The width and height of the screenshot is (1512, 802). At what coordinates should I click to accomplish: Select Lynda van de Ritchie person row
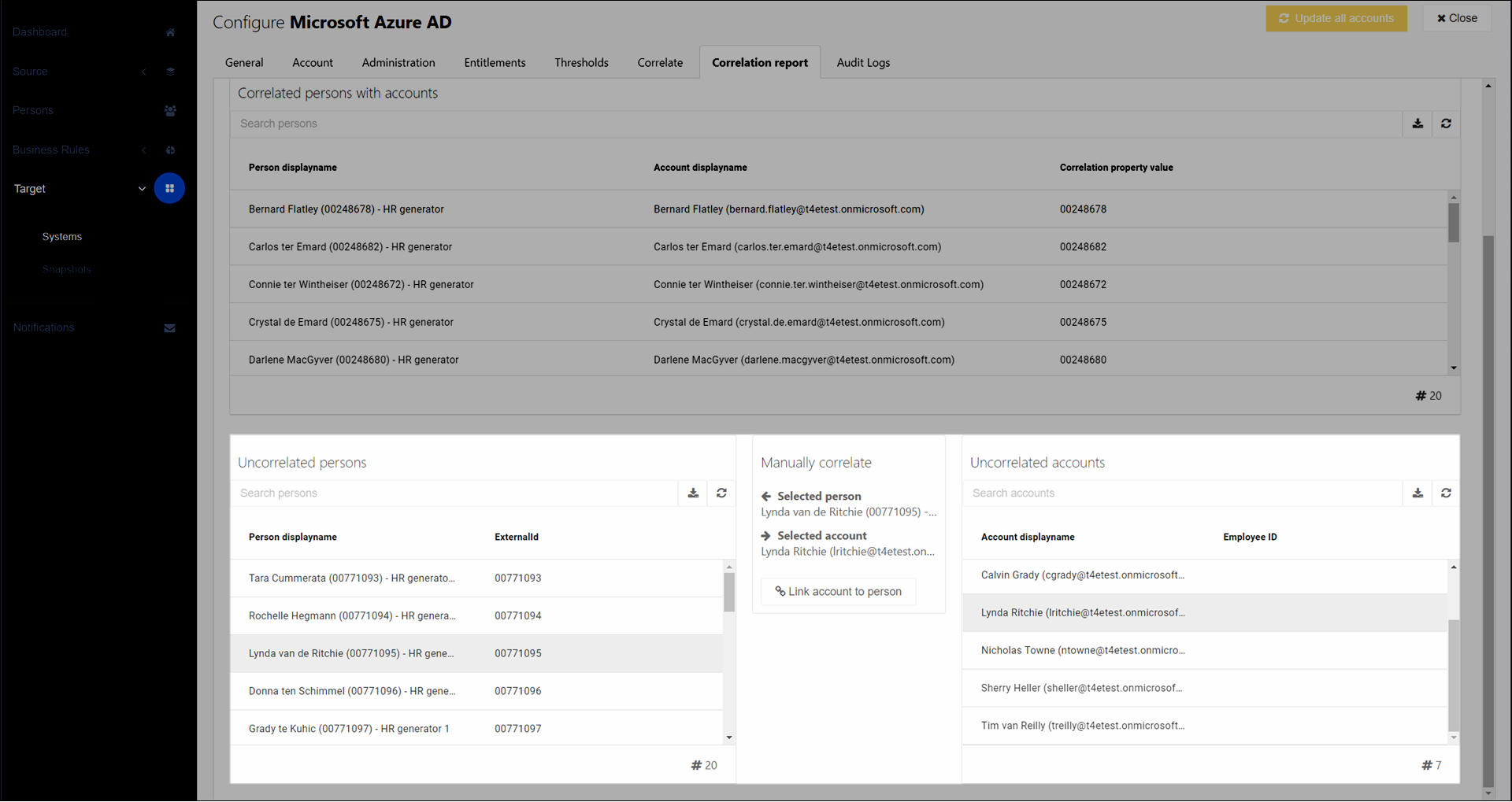click(476, 654)
